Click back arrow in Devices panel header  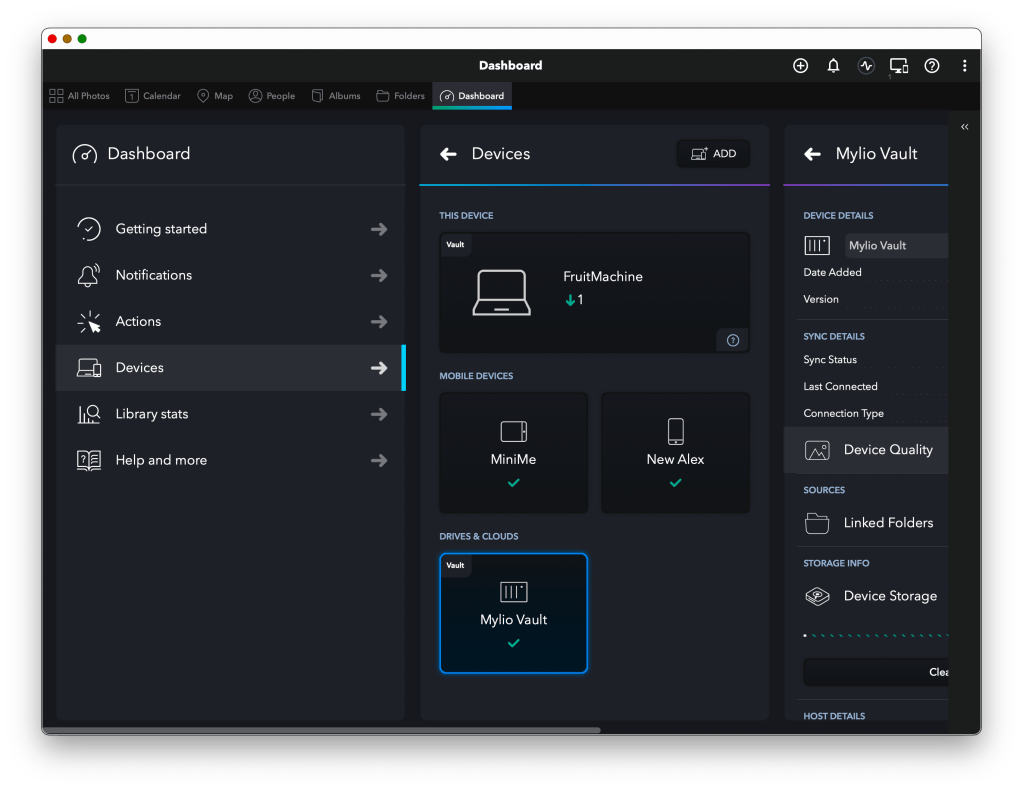coord(449,154)
